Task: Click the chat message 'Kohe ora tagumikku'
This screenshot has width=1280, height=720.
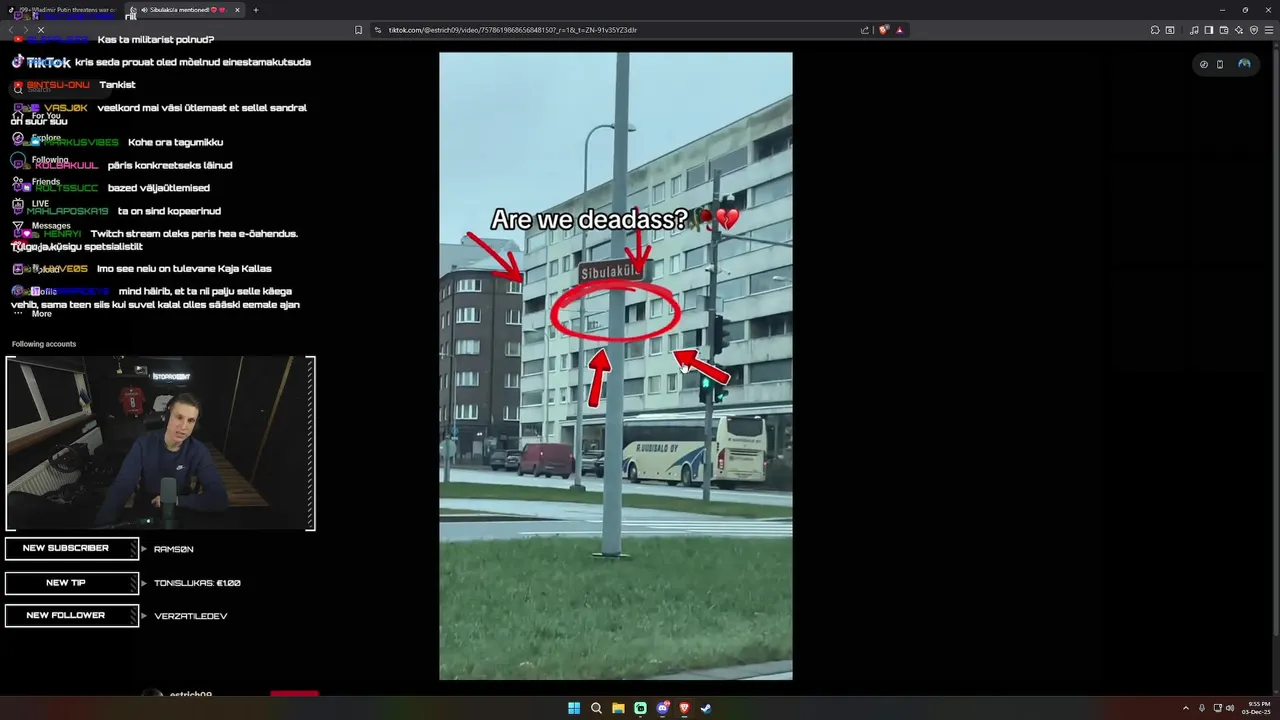Action: pos(175,143)
